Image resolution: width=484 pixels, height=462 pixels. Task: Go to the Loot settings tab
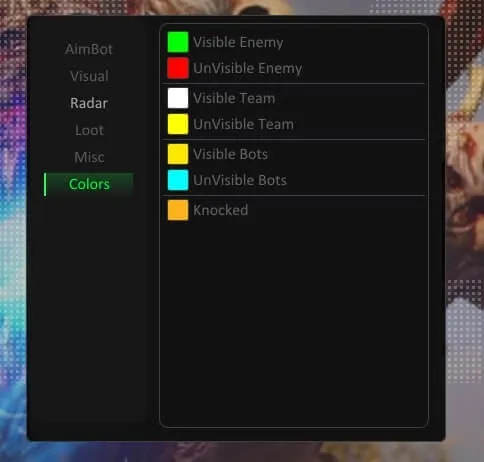pyautogui.click(x=89, y=130)
